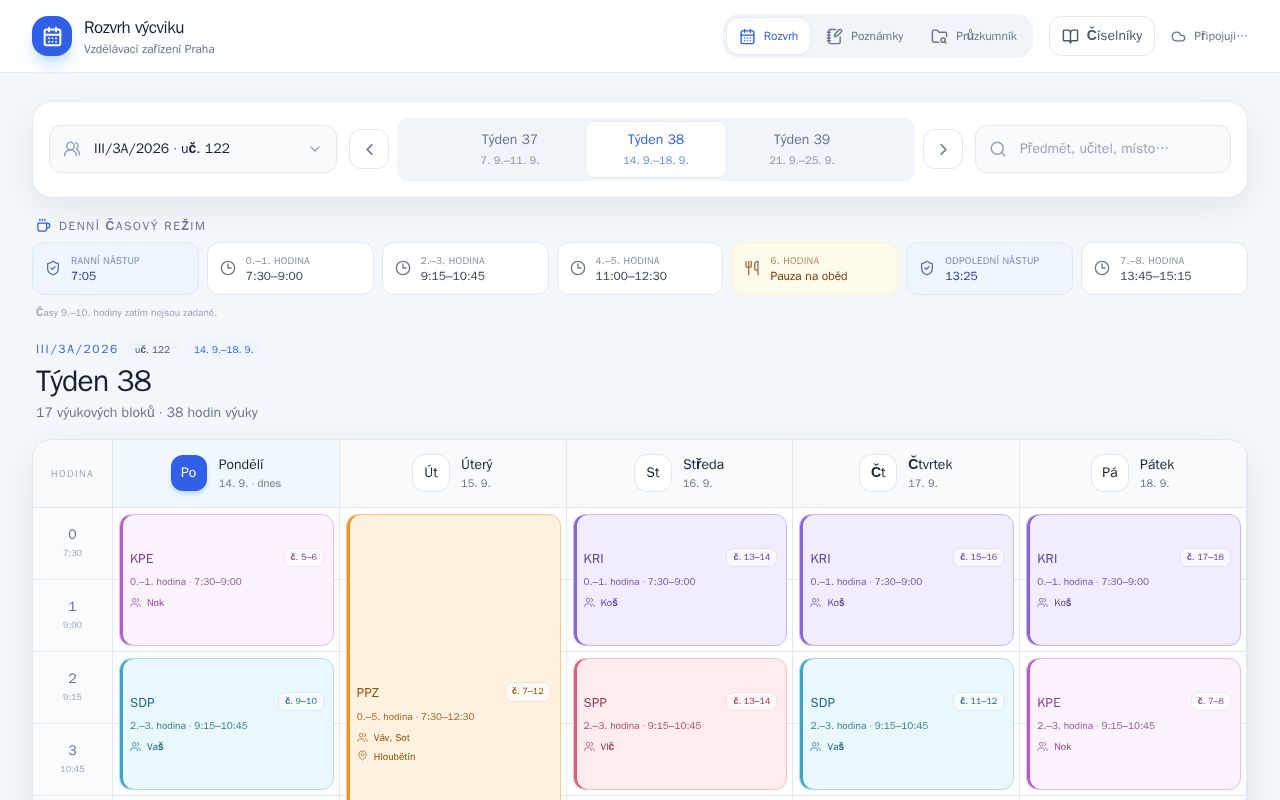This screenshot has width=1280, height=800.
Task: Click the hour 2 row label at 9:15
Action: [72, 687]
